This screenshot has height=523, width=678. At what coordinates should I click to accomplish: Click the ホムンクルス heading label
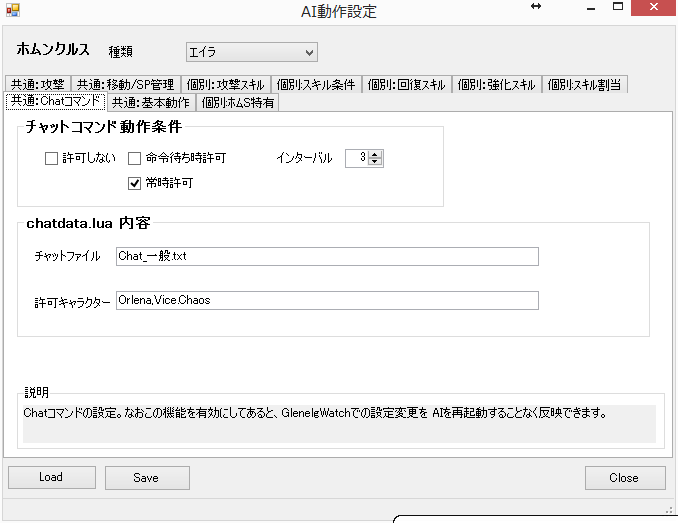53,49
